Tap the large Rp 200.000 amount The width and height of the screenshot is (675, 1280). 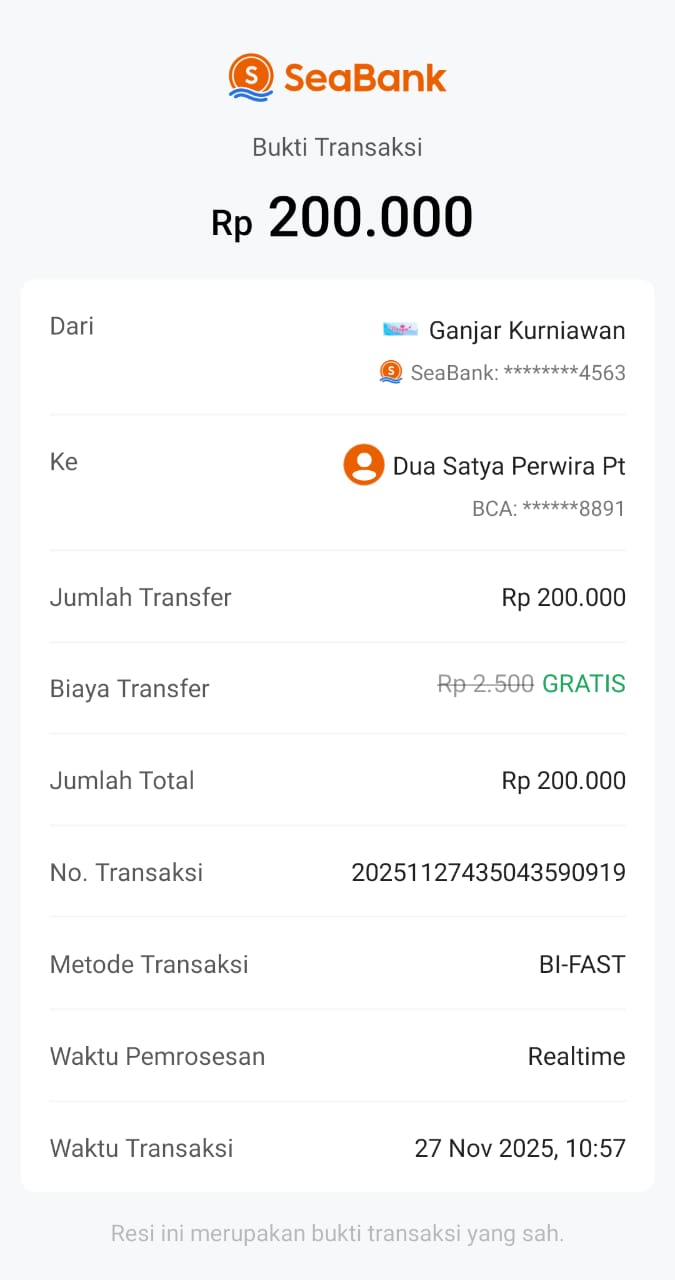point(342,218)
